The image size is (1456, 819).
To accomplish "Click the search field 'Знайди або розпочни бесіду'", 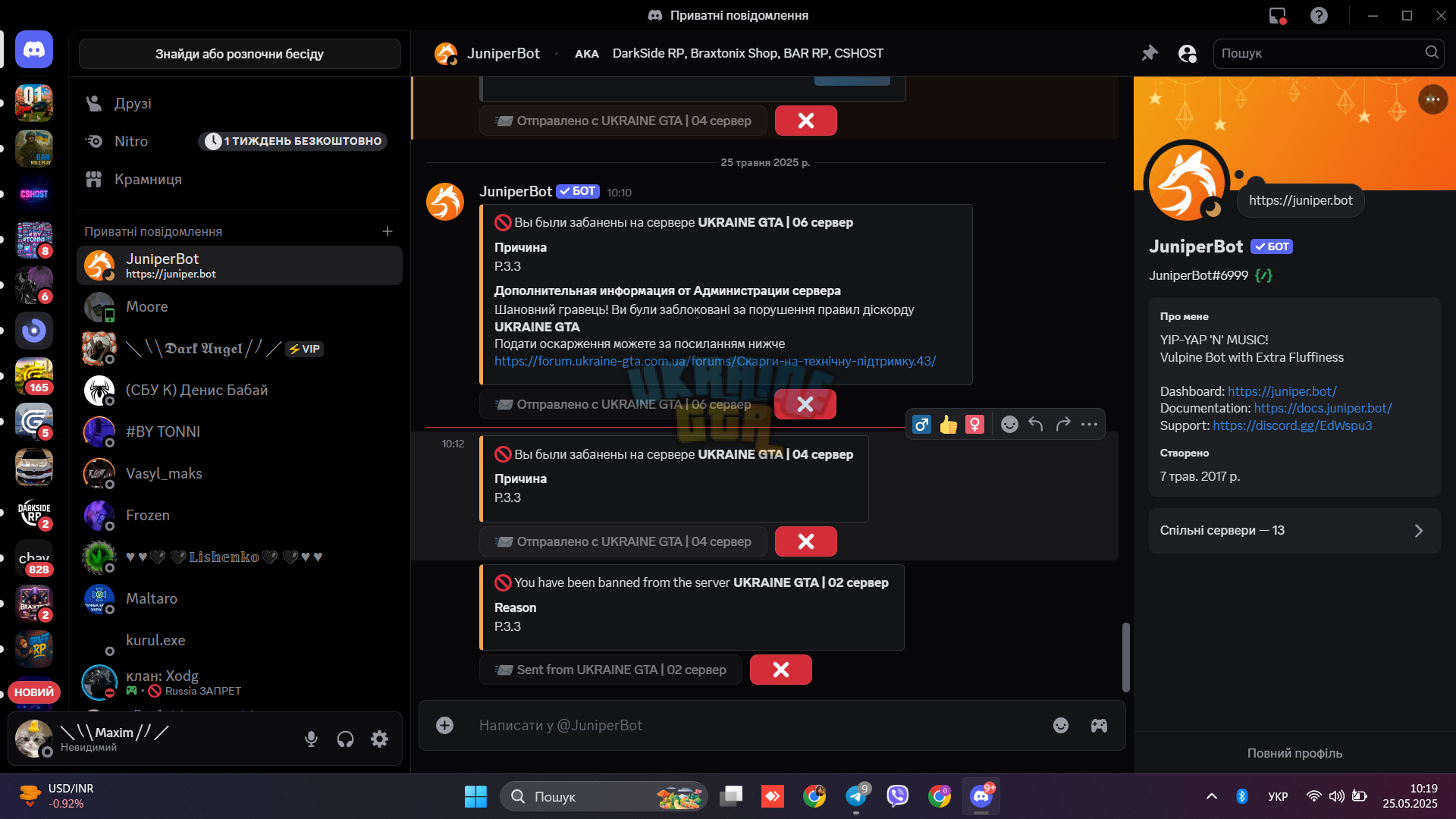I will click(x=240, y=54).
